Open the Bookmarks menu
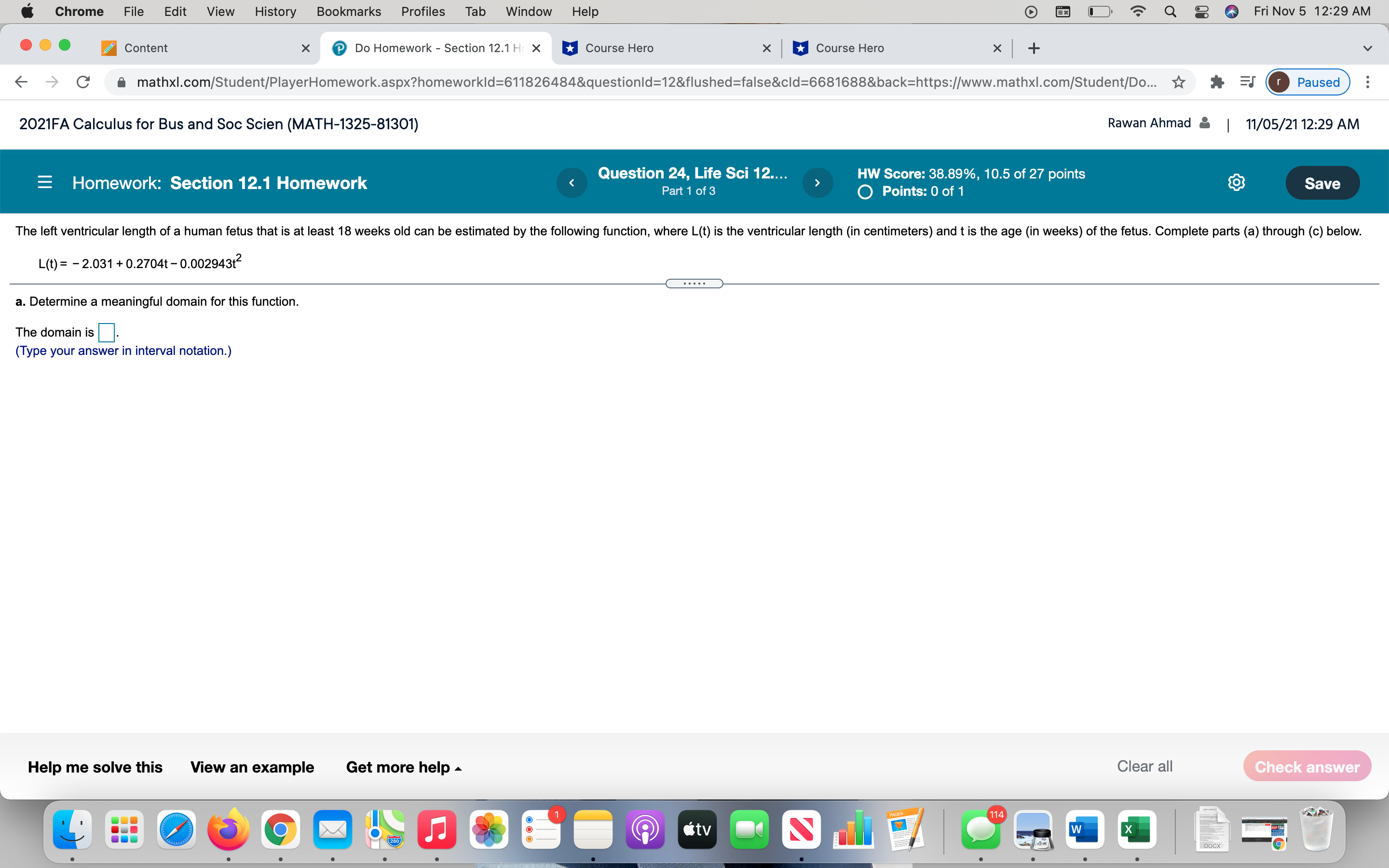 click(x=348, y=11)
